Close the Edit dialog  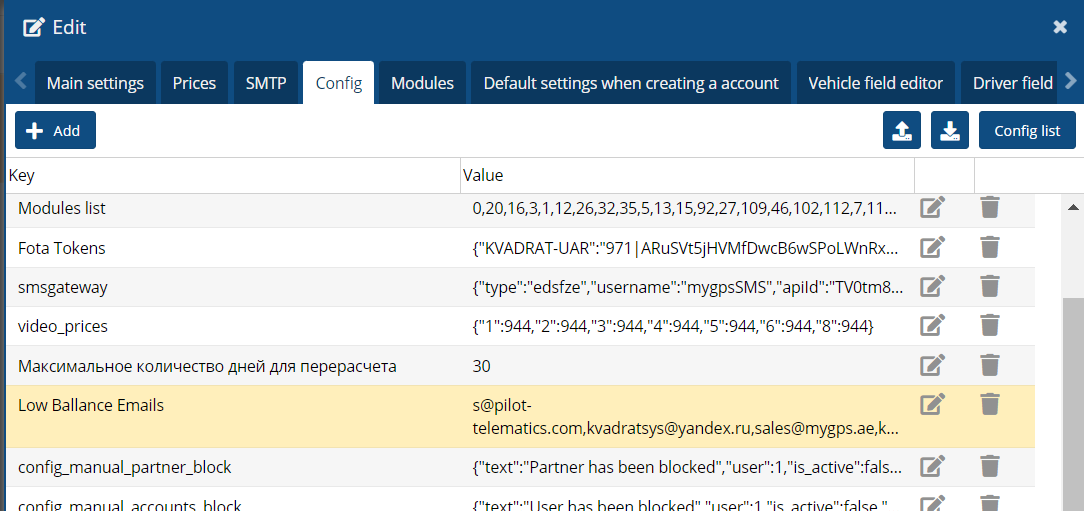[x=1060, y=27]
